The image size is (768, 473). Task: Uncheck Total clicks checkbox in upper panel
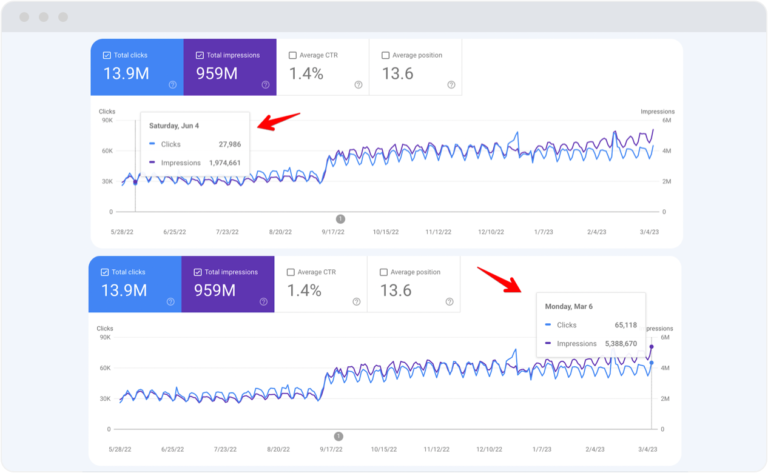click(107, 55)
